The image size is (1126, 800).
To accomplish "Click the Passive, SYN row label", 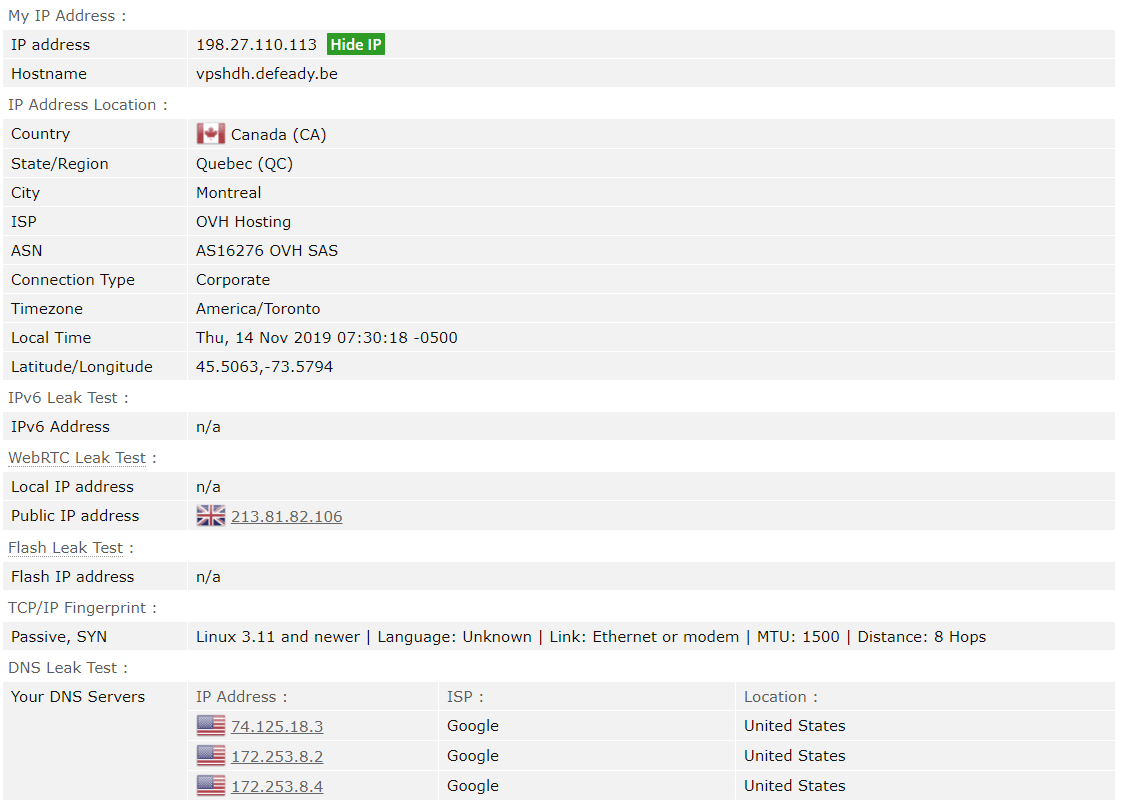I will coord(59,637).
